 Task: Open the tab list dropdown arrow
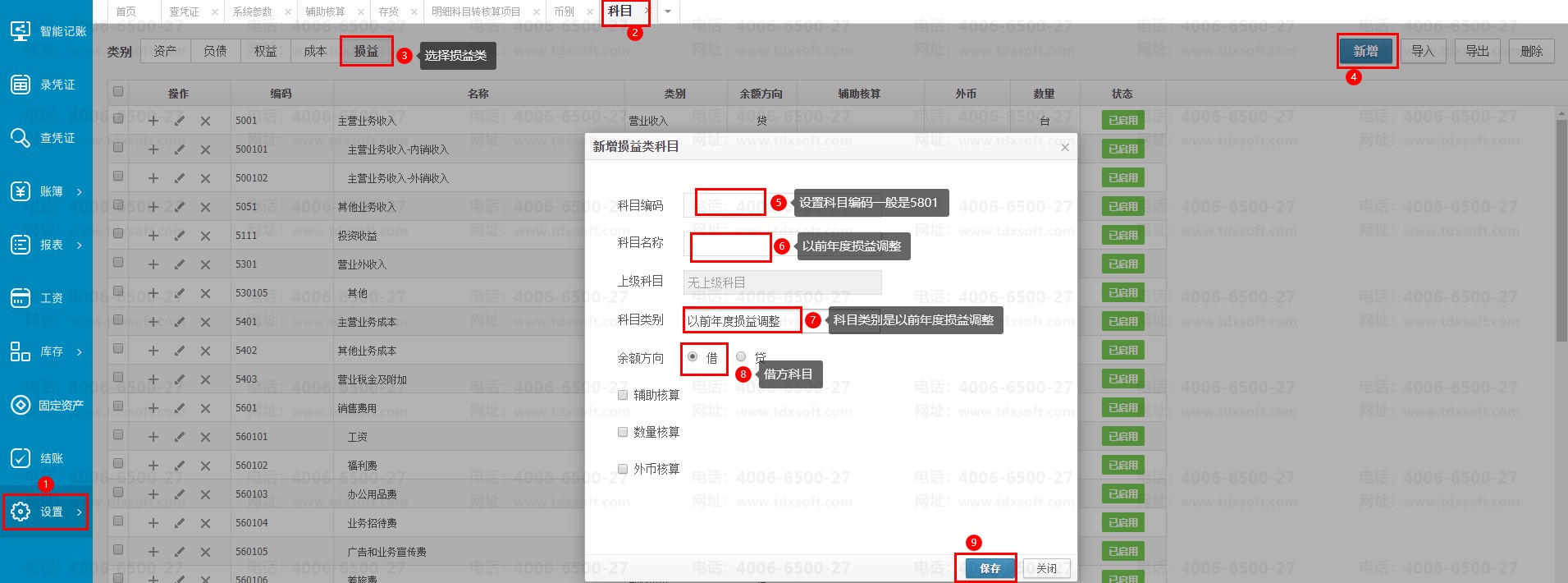668,11
